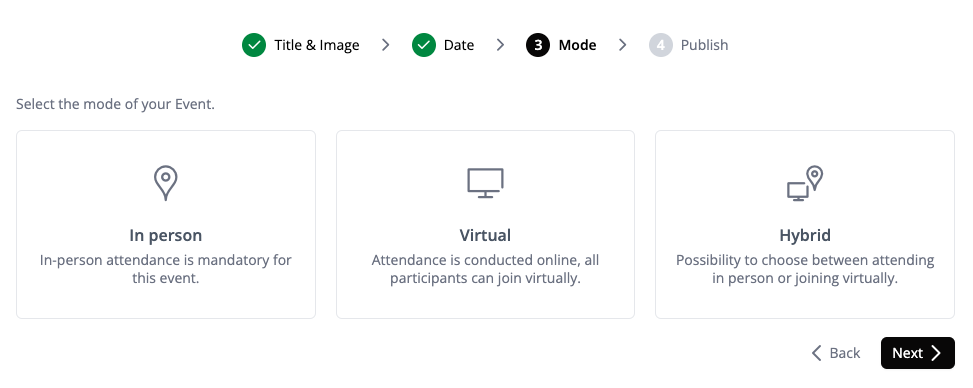Click the chevron after Title & Image step
This screenshot has width=973, height=388.
pyautogui.click(x=385, y=45)
